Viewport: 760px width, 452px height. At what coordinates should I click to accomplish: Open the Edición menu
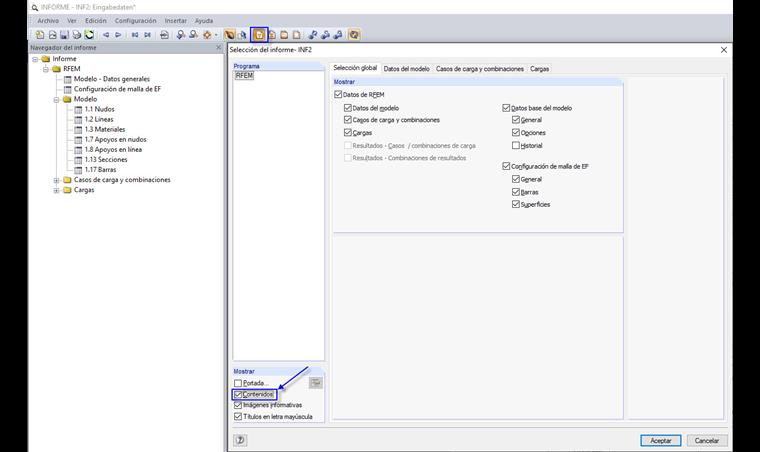click(x=95, y=21)
